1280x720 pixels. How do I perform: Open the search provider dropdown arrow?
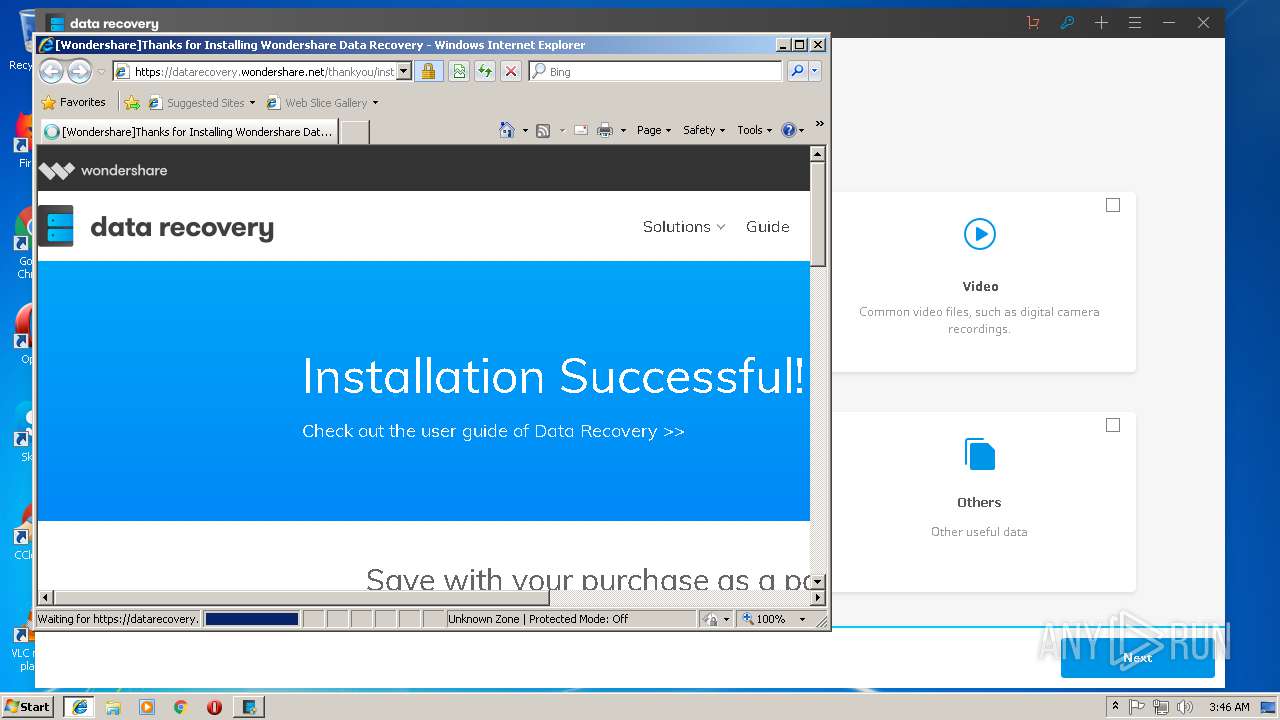pyautogui.click(x=815, y=71)
